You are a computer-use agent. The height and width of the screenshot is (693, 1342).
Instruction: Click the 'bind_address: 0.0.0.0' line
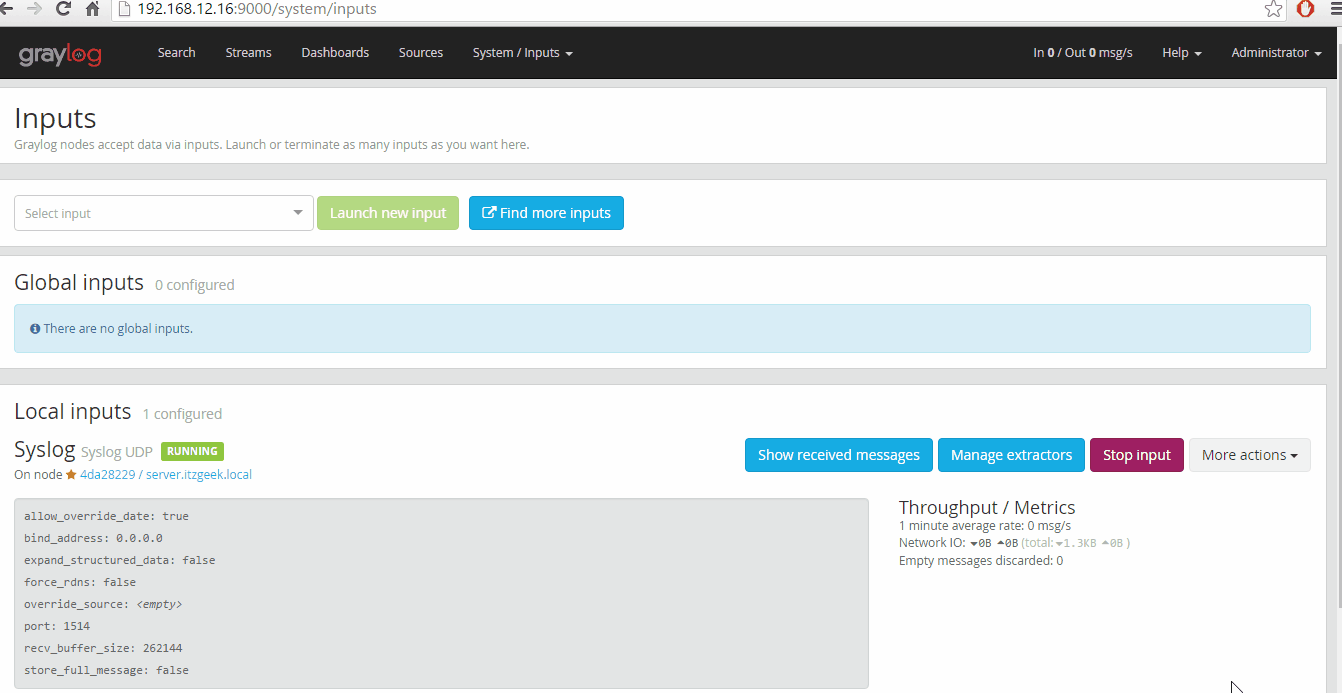[x=93, y=538]
